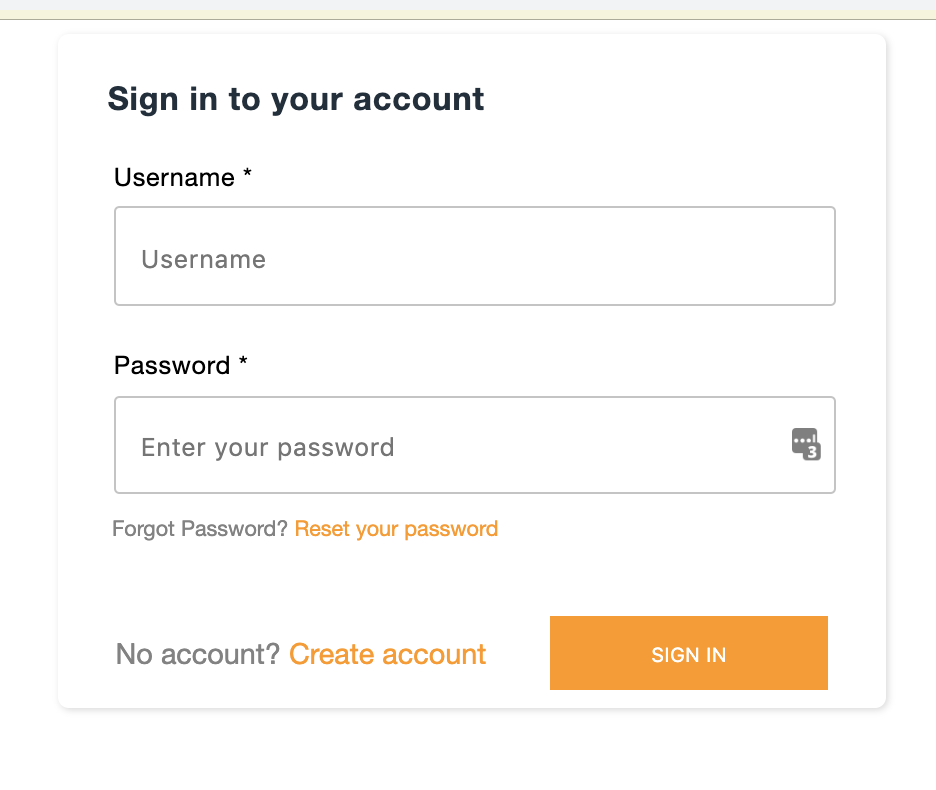Click the 'Forgot Password?' text
Viewport: 936px width, 790px height.
pyautogui.click(x=200, y=529)
